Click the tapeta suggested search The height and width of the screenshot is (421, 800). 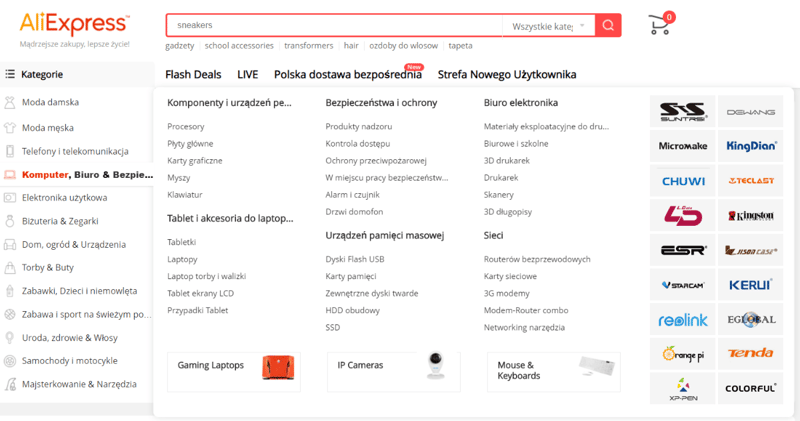(x=460, y=45)
